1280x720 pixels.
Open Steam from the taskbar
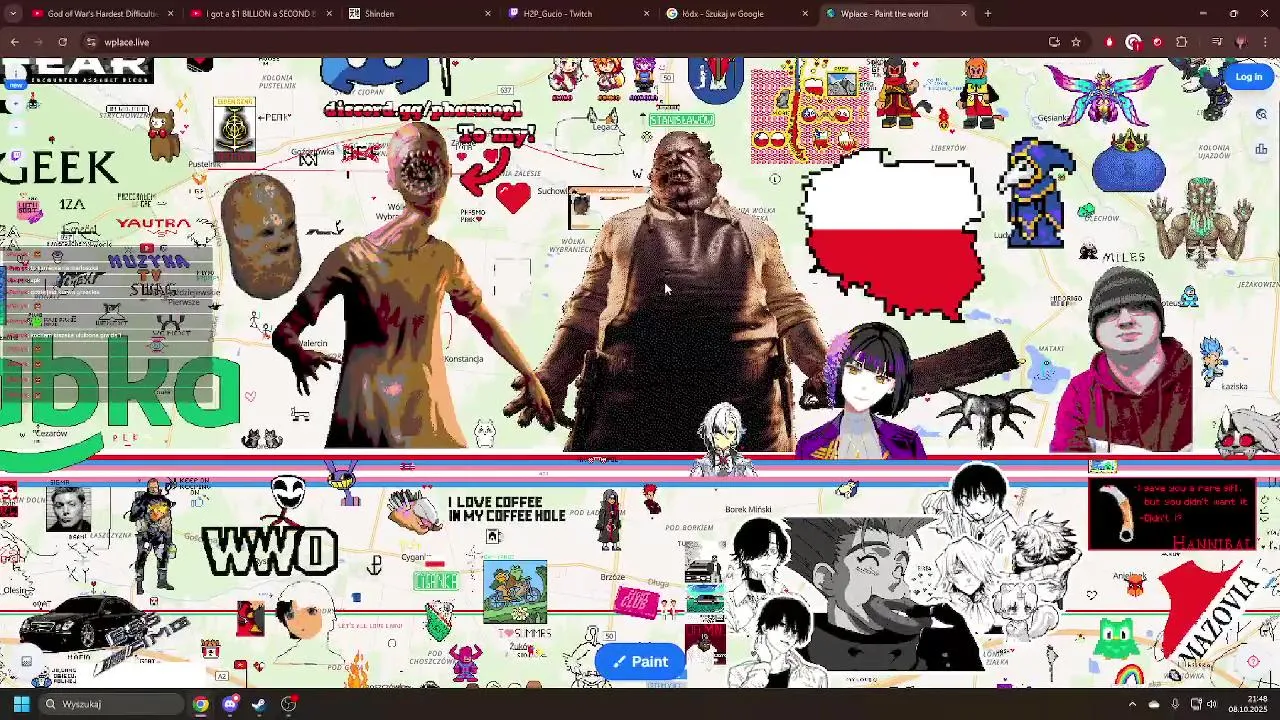click(x=259, y=704)
